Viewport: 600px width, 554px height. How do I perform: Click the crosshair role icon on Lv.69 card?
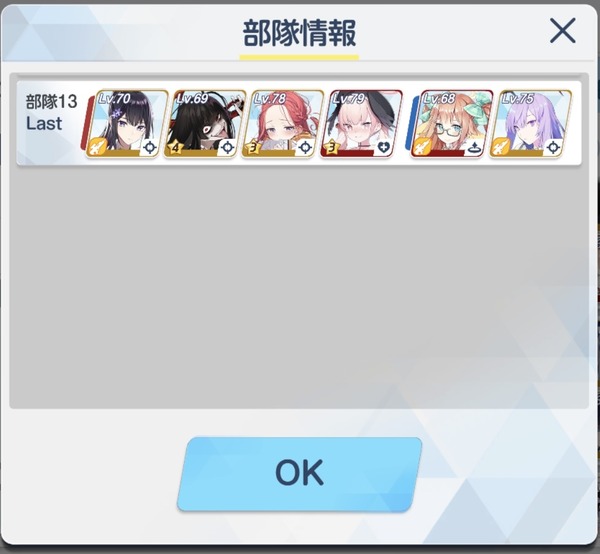click(x=228, y=147)
